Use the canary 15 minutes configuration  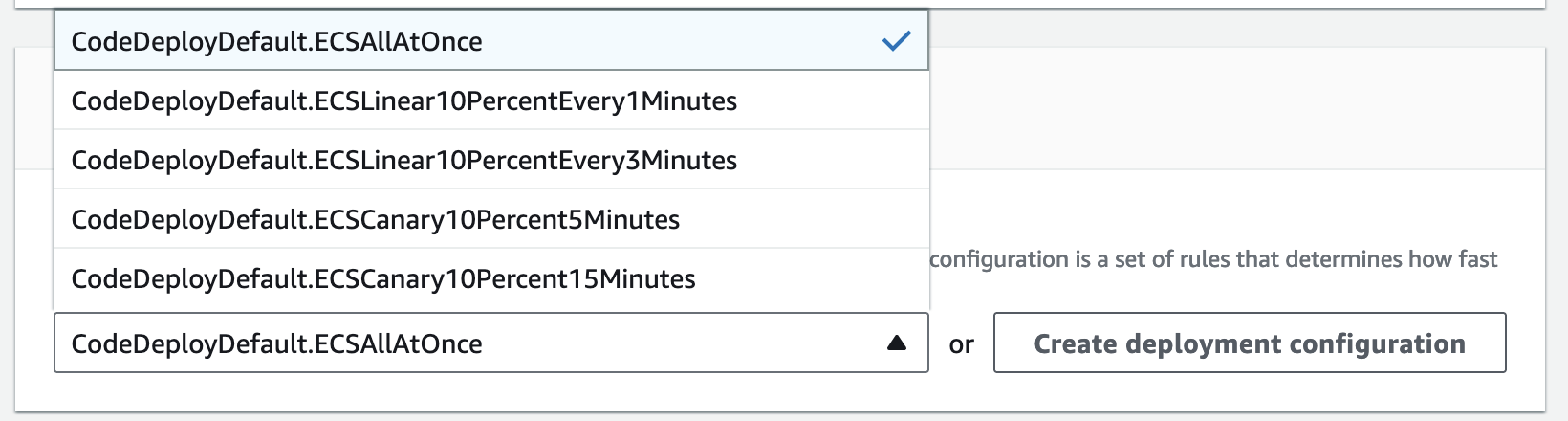pyautogui.click(x=382, y=278)
